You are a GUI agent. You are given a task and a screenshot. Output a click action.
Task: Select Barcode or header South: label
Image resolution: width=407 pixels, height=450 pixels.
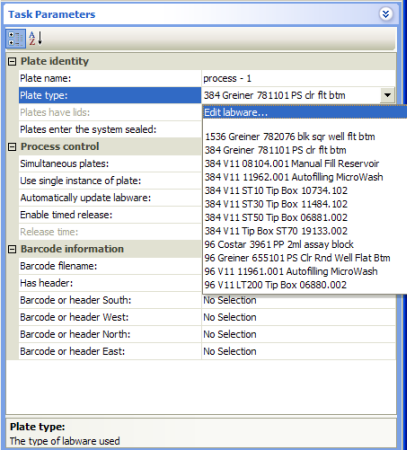(75, 300)
